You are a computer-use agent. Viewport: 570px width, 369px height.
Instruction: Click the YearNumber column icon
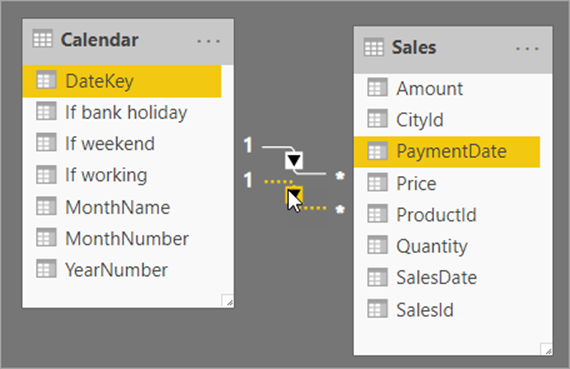click(46, 269)
